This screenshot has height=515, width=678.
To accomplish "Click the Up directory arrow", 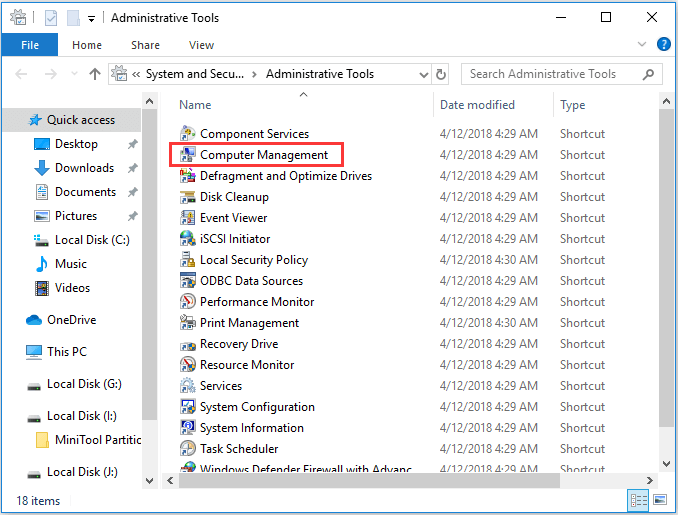I will (x=95, y=74).
